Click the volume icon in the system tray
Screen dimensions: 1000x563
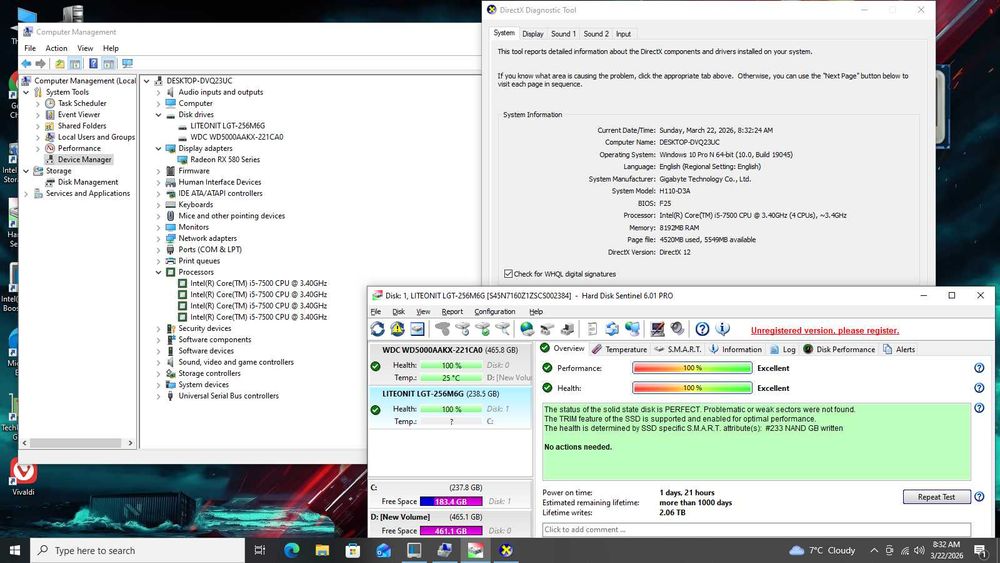coord(919,550)
